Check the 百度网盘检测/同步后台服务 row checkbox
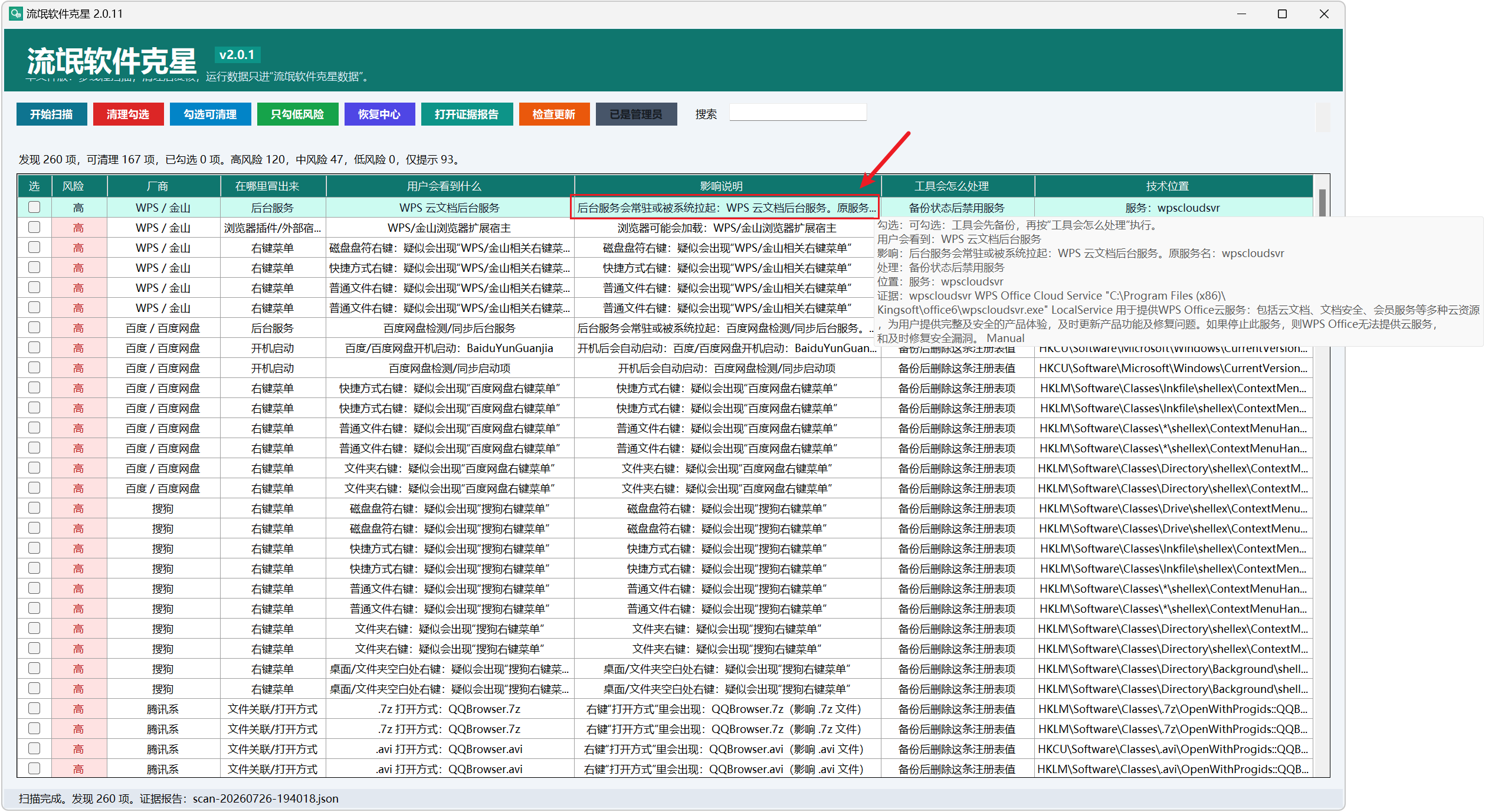Screen dimensions: 1485x812 coord(34,327)
